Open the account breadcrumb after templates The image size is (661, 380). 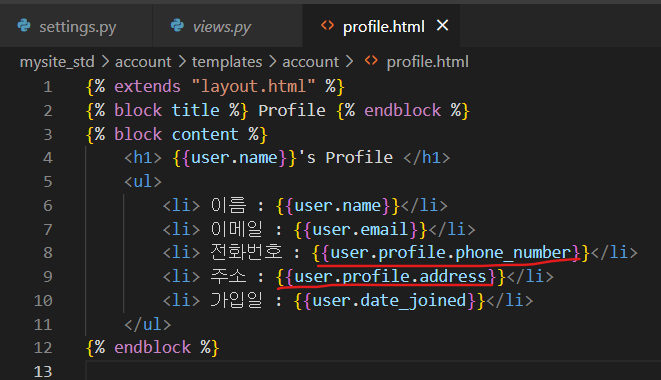pos(311,62)
